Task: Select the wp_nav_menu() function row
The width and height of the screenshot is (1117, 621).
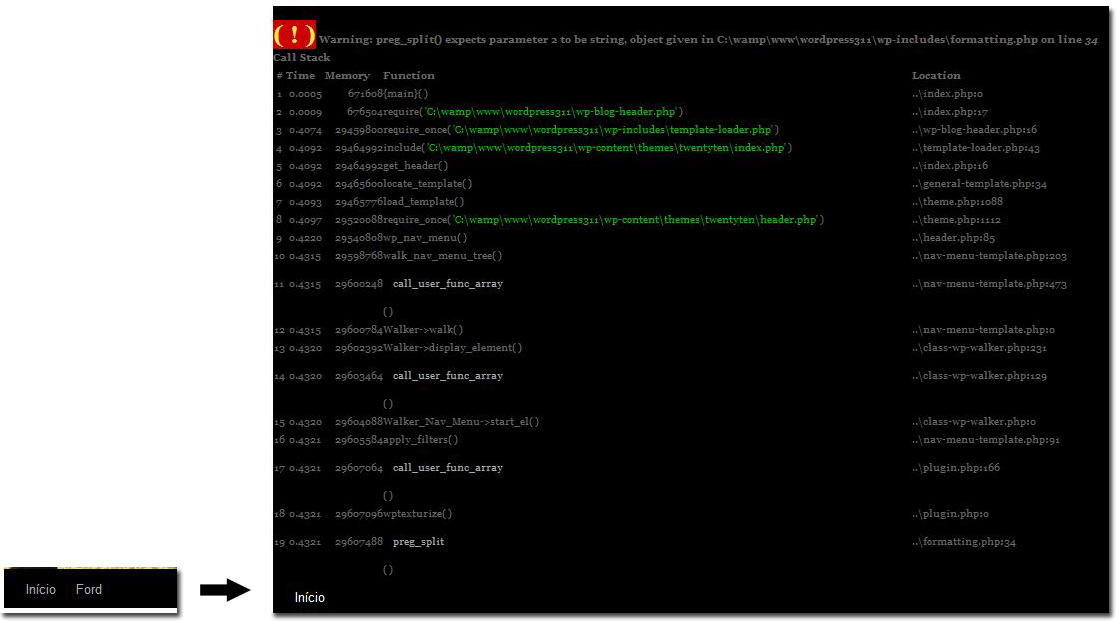Action: pos(425,238)
